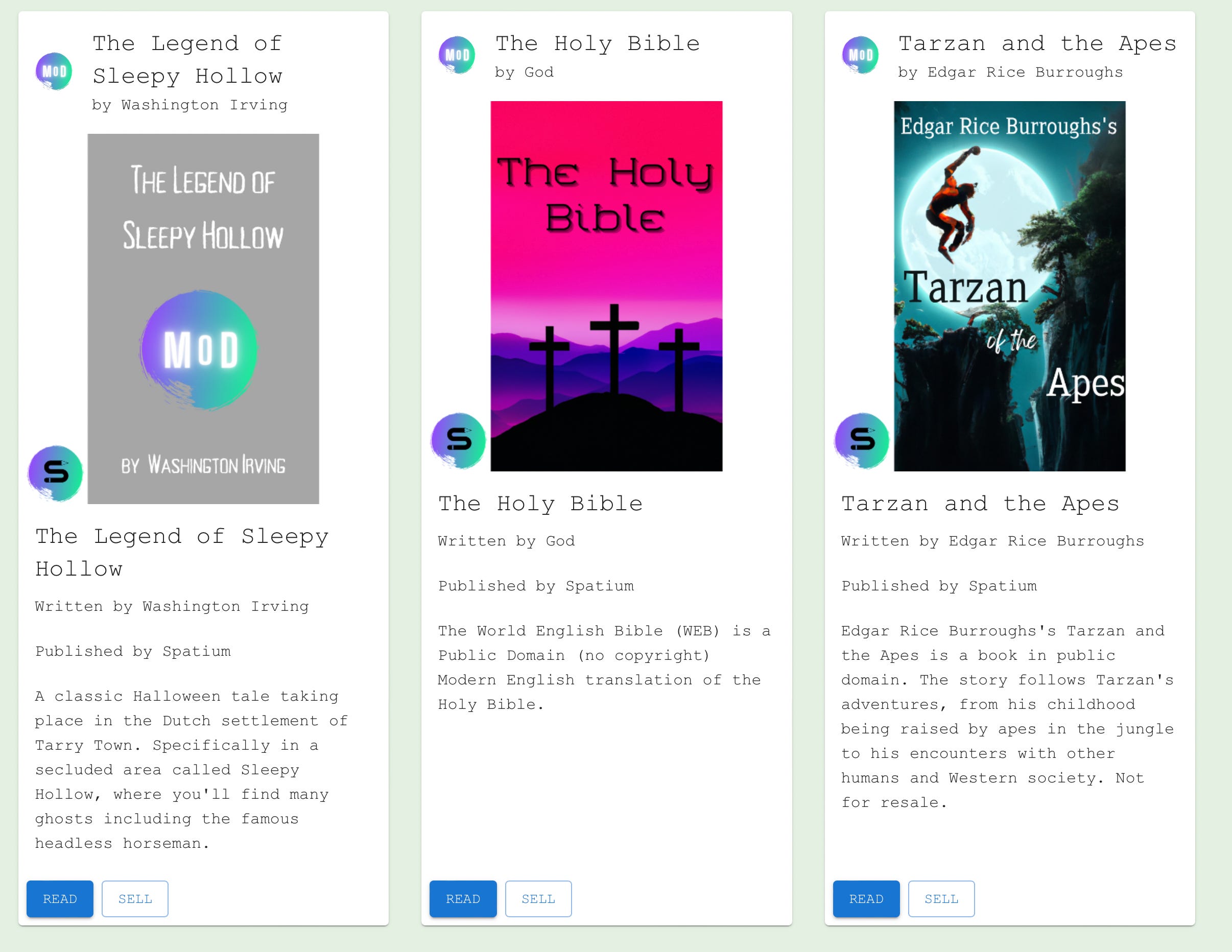Click Spatium publisher badge on Holy Bible cover
The image size is (1232, 952).
[x=458, y=440]
